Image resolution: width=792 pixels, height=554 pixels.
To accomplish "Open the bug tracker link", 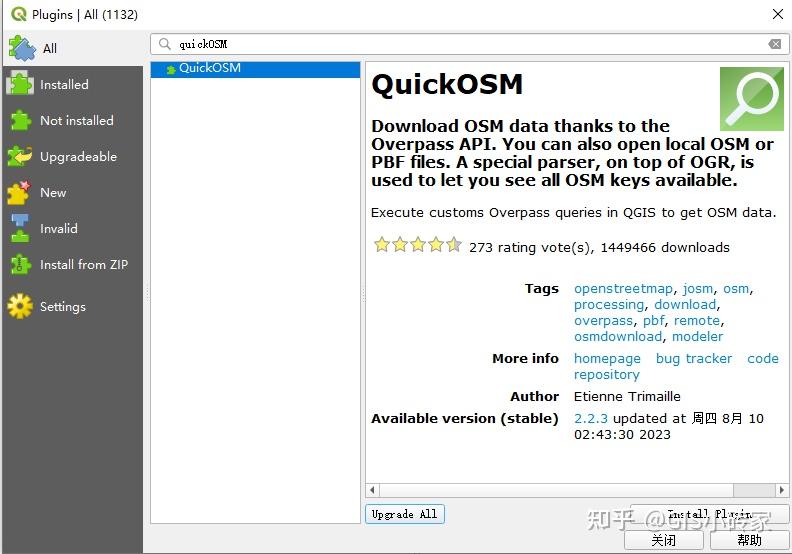I will point(694,359).
